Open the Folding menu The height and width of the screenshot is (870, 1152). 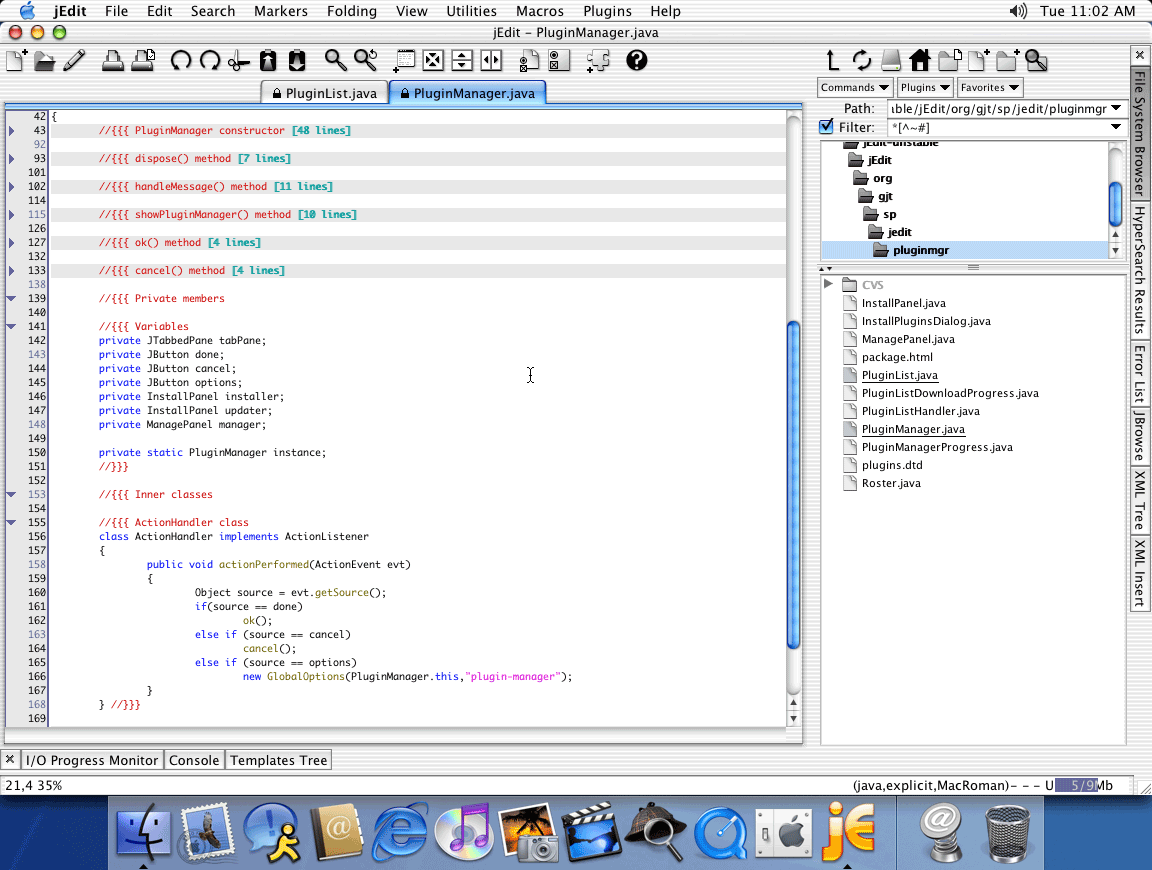tap(350, 11)
